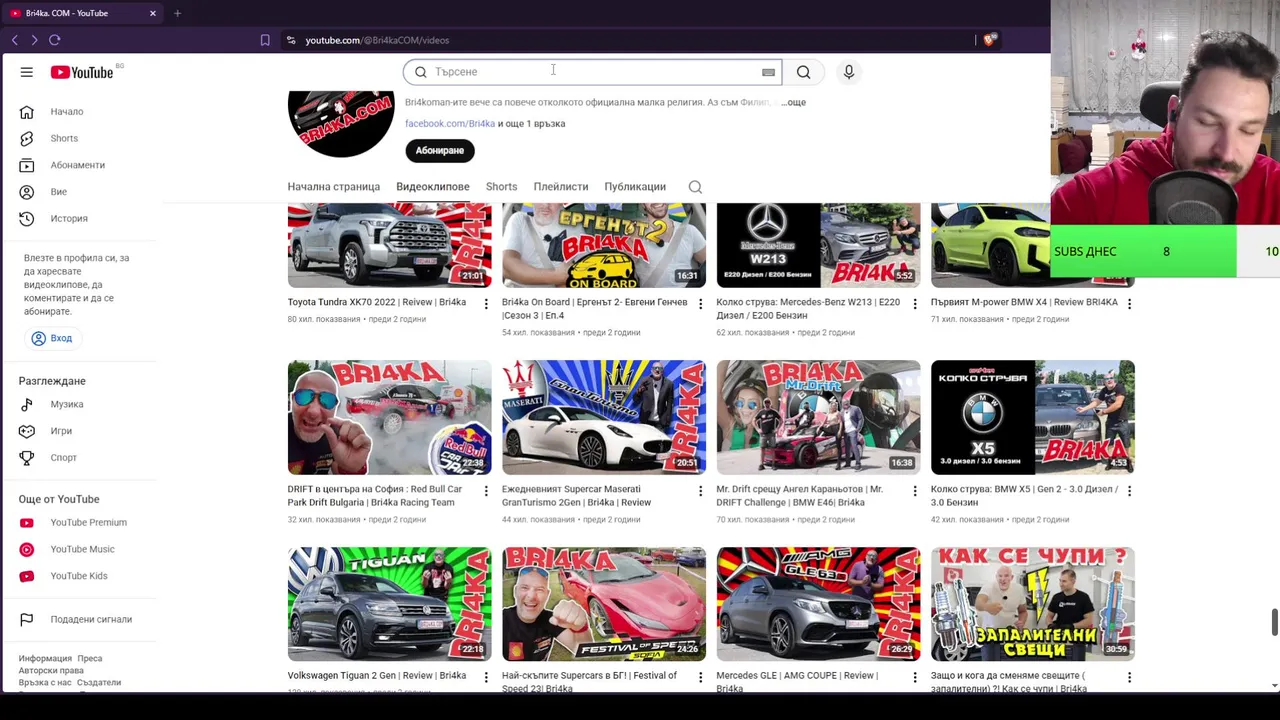This screenshot has width=1280, height=720.
Task: Open Brave shields icon in address bar
Action: (990, 40)
